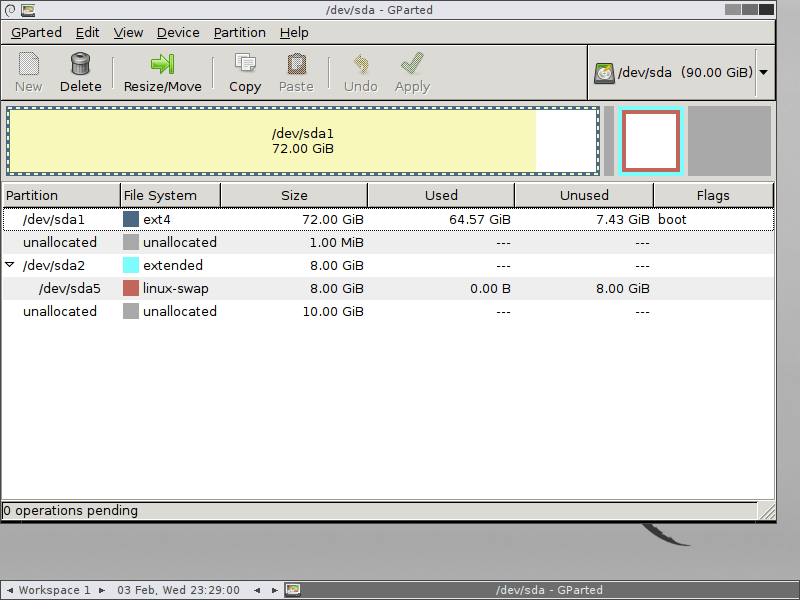Click the Undo operation icon
The width and height of the screenshot is (800, 600).
(x=360, y=72)
